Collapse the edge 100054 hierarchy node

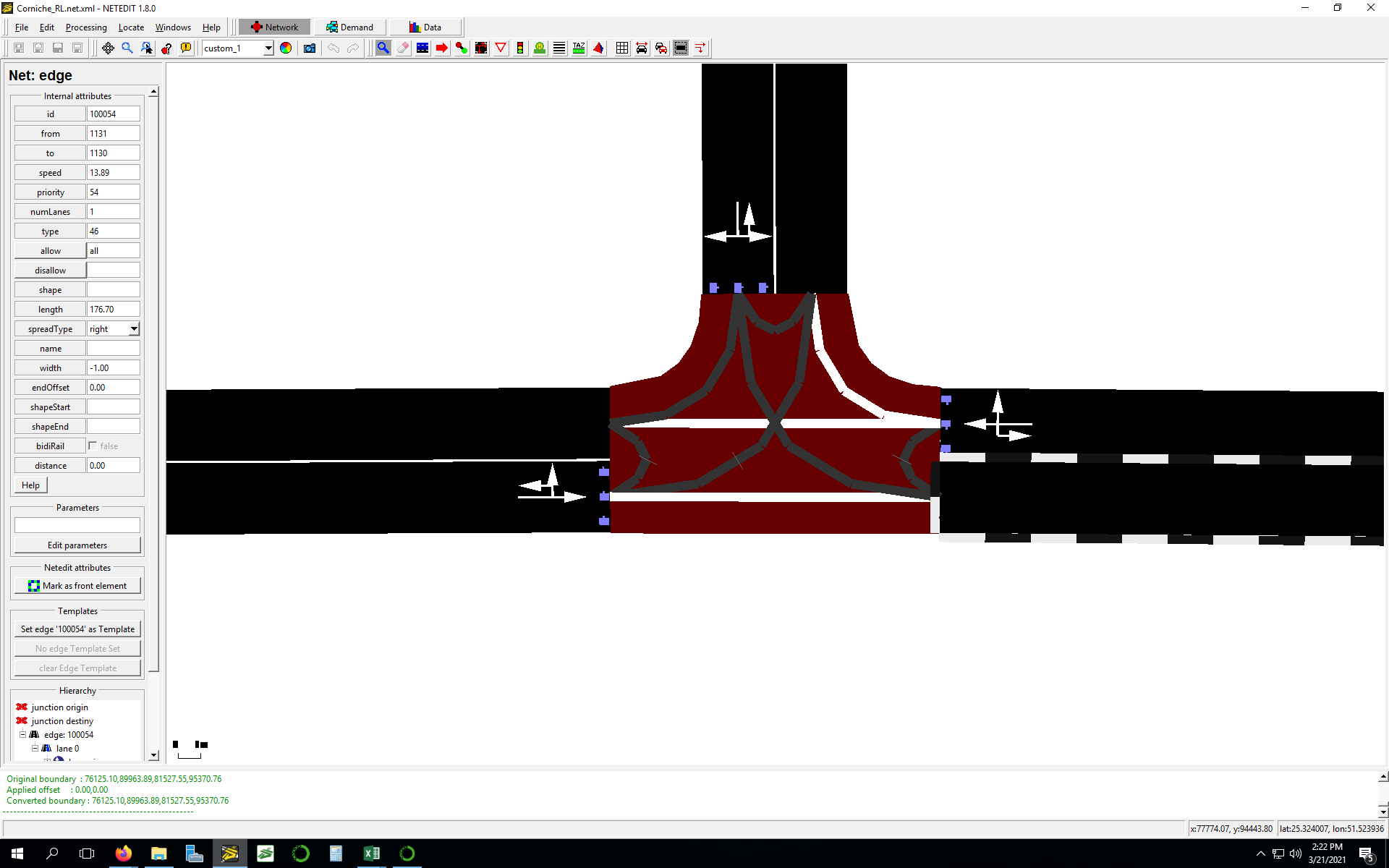tap(22, 735)
